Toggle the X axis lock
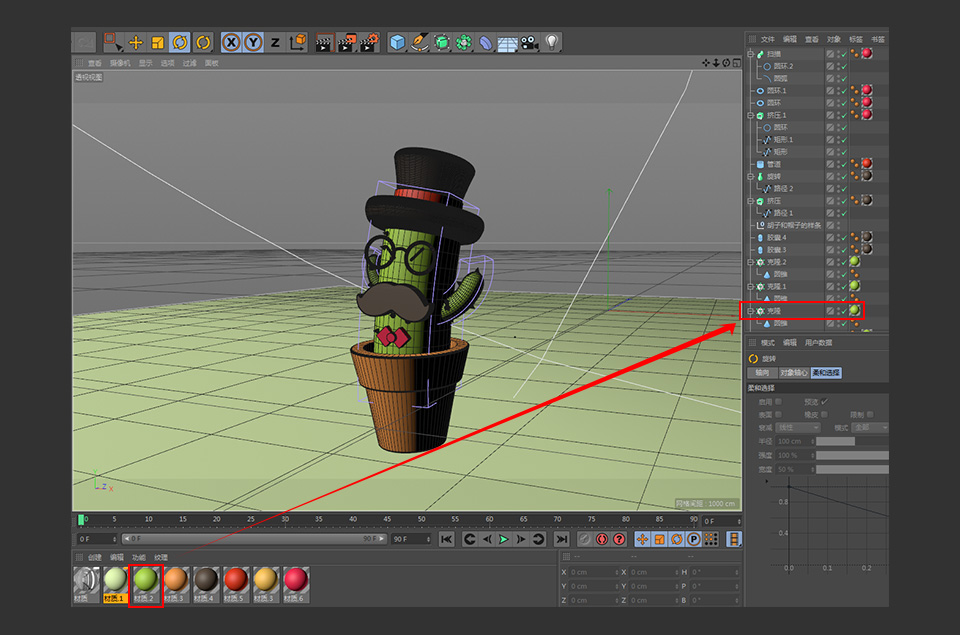The height and width of the screenshot is (635, 960). point(231,42)
